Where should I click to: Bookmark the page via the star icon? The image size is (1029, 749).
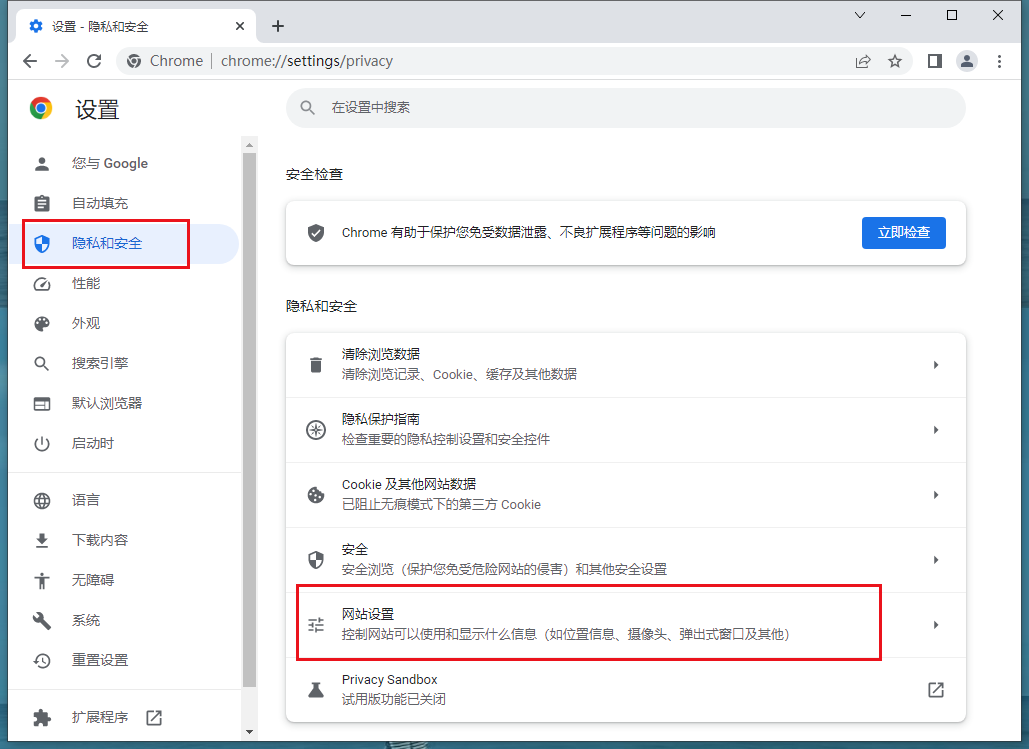point(895,61)
